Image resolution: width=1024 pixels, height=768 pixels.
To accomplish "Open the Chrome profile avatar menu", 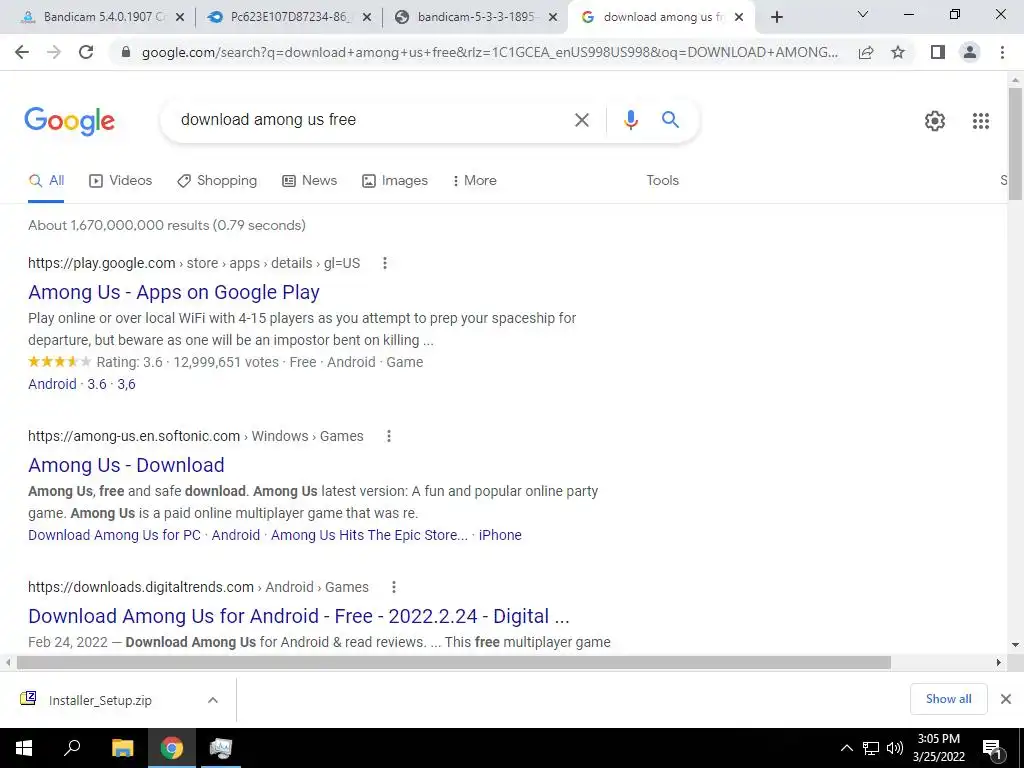I will (x=970, y=52).
